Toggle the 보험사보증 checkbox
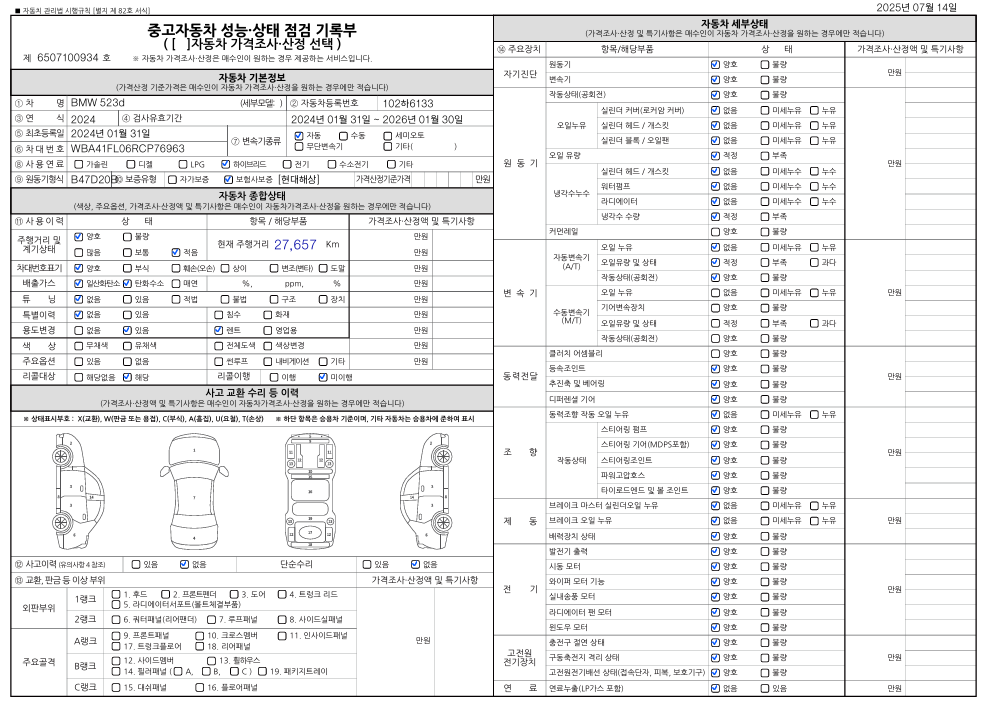The image size is (989, 701). [228, 180]
